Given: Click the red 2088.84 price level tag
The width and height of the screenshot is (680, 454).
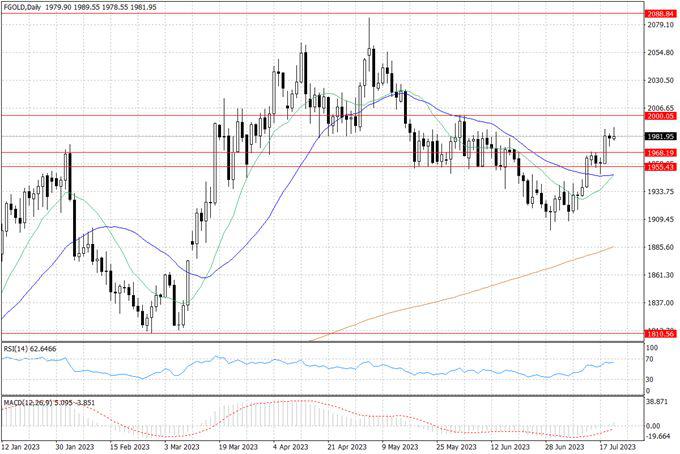Looking at the screenshot, I should click(656, 15).
